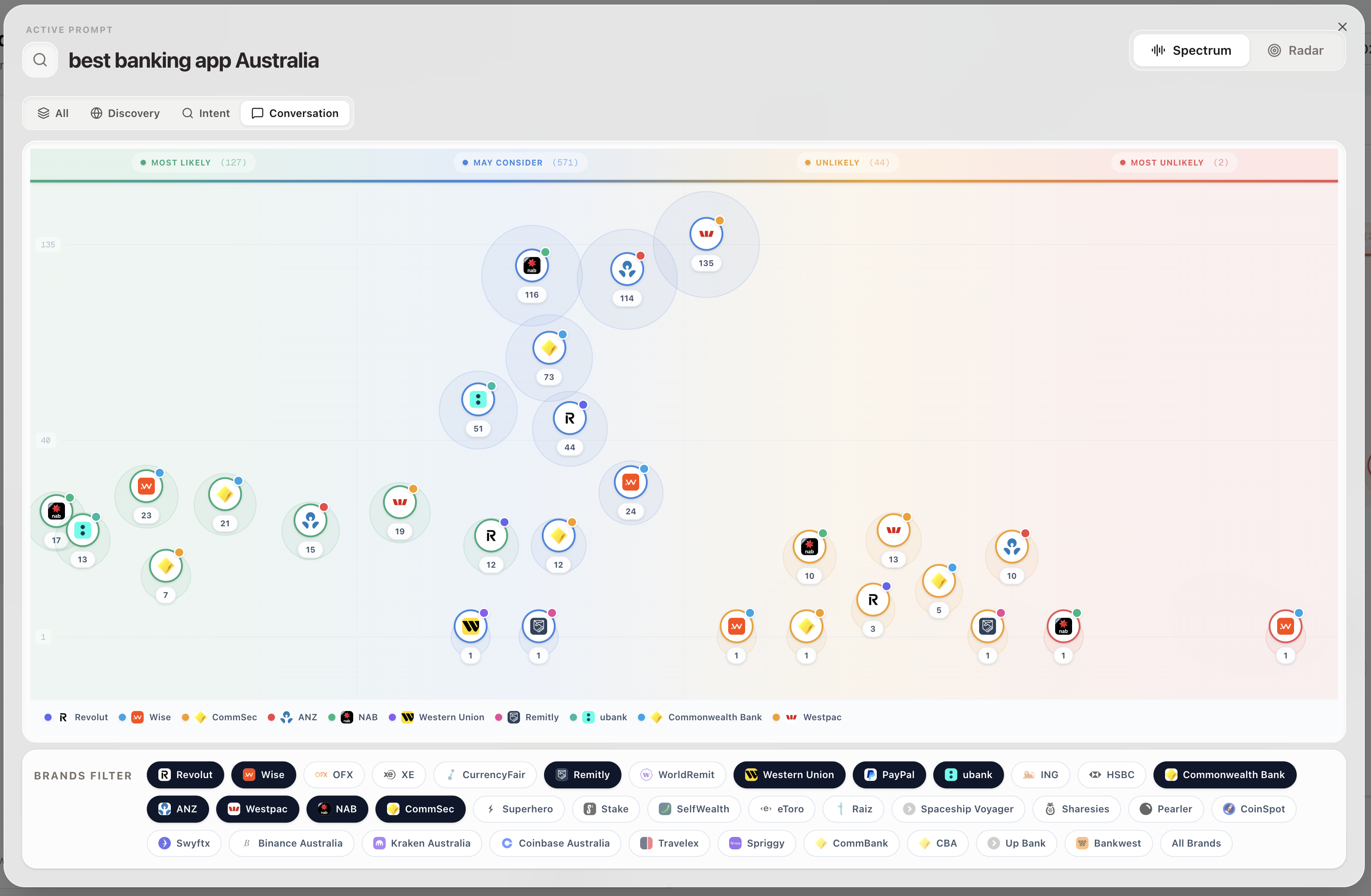
Task: Click the Wise legend entry
Action: 145,717
